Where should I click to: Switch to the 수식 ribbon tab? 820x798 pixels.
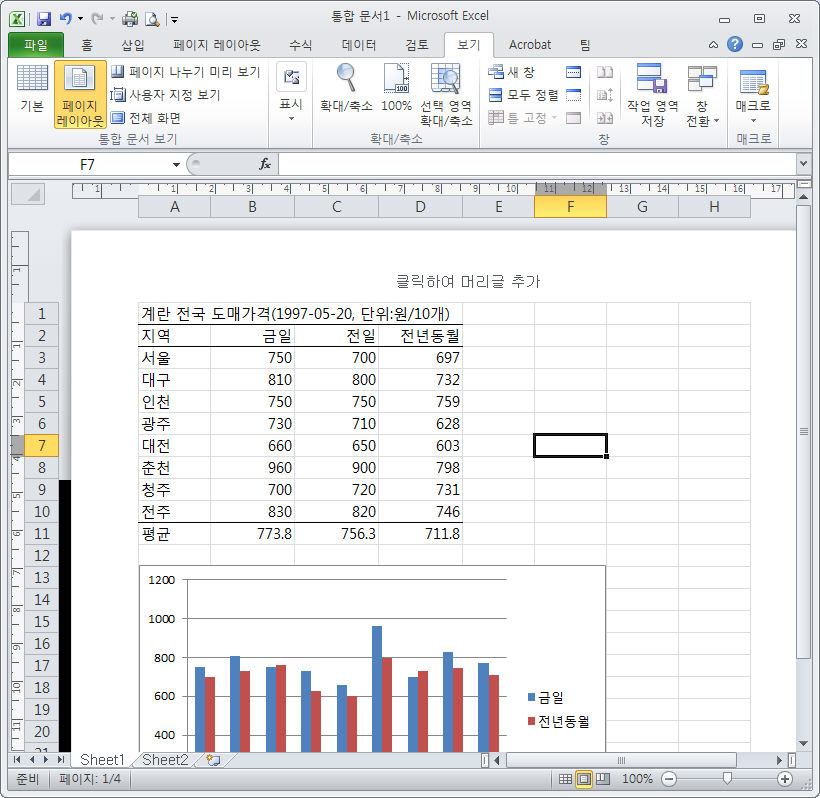pos(301,45)
